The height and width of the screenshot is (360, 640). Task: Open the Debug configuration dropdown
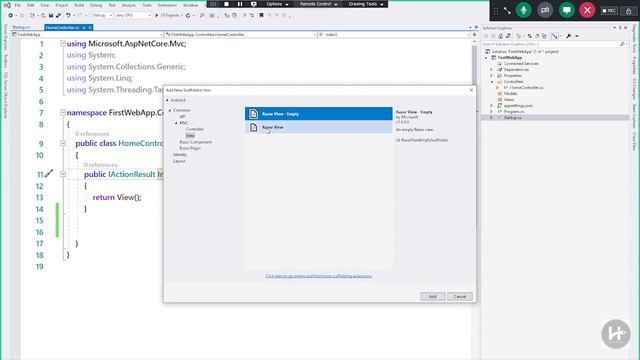(102, 16)
